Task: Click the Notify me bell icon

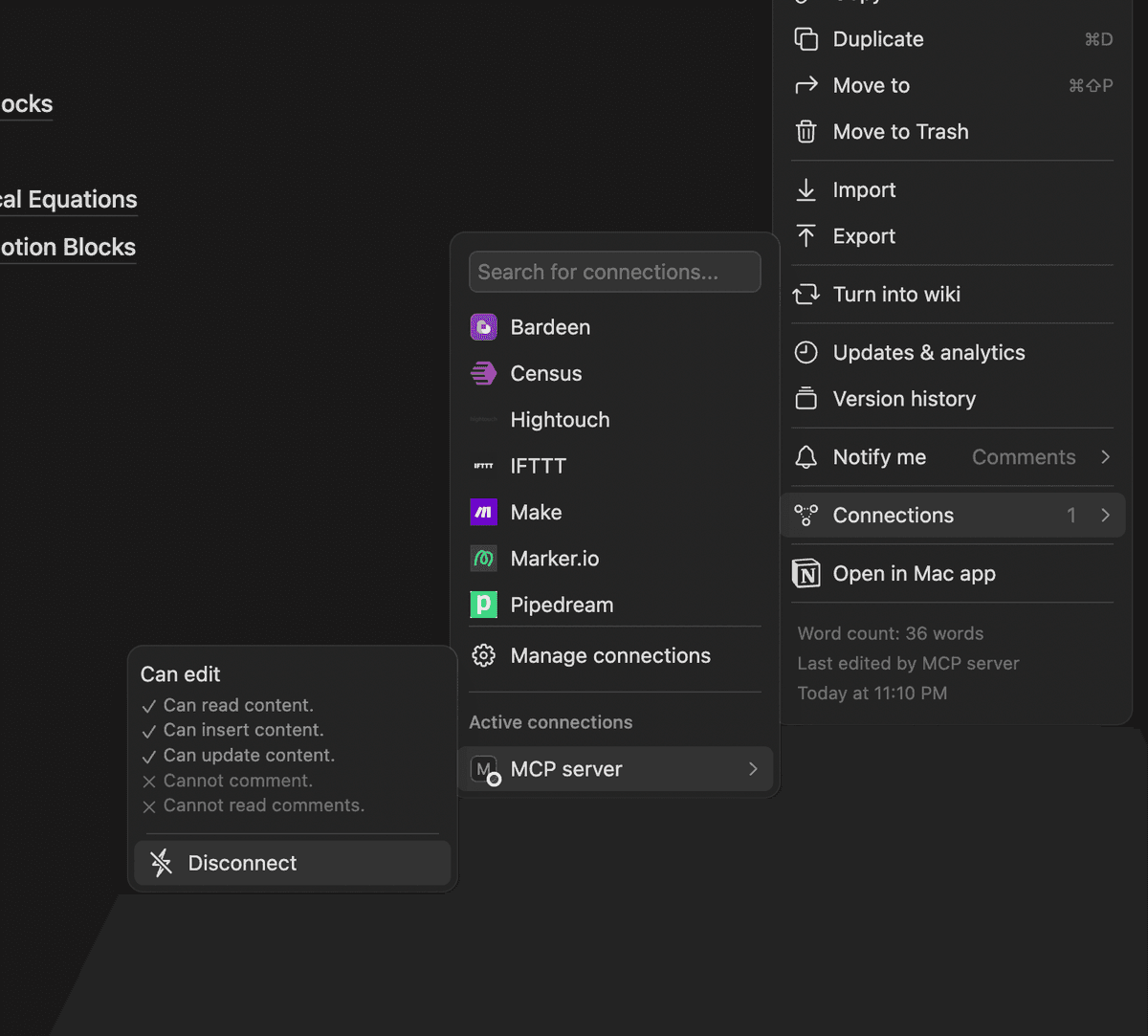Action: pos(806,457)
